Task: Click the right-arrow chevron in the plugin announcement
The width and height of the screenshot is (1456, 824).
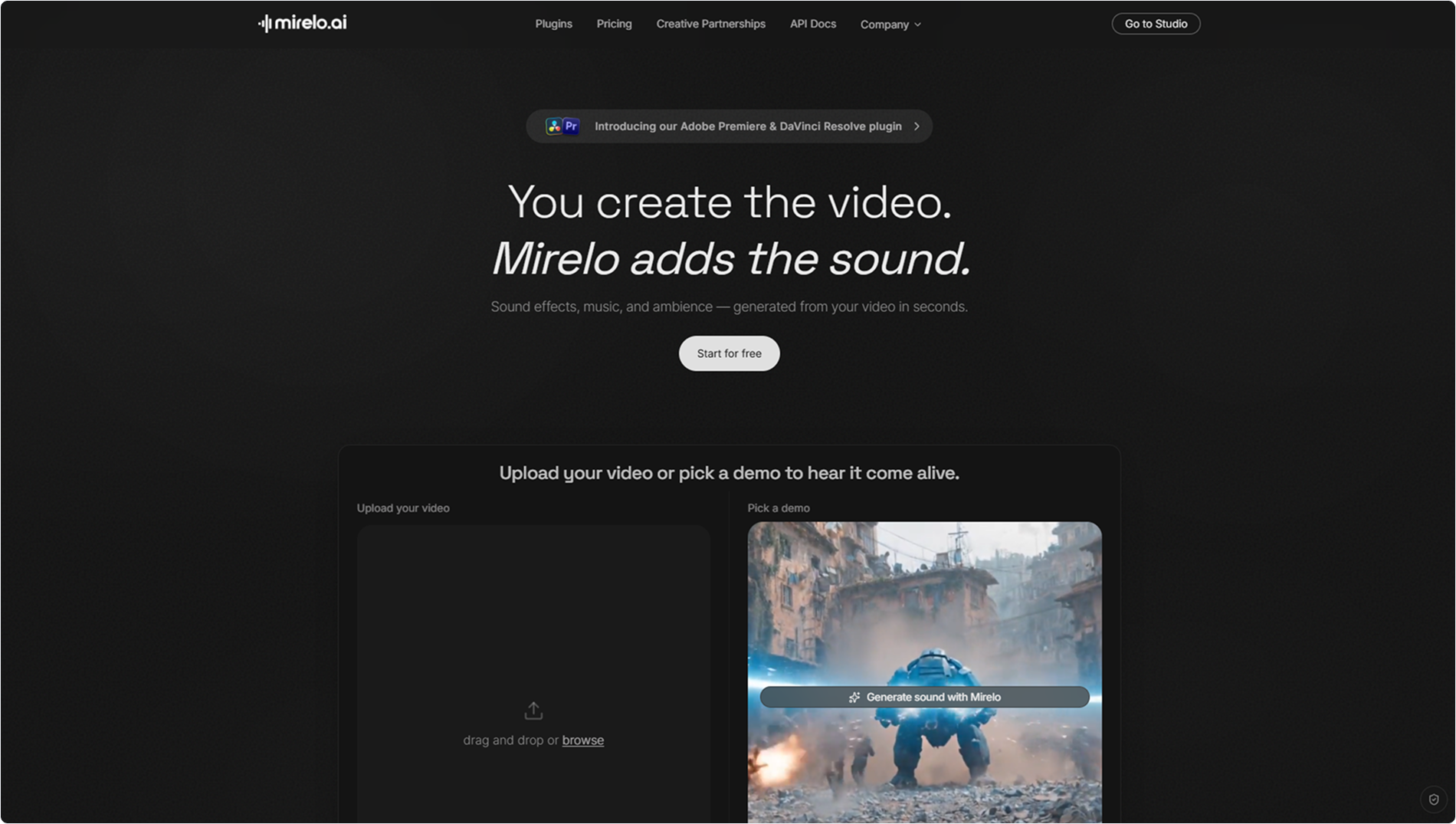Action: (917, 126)
